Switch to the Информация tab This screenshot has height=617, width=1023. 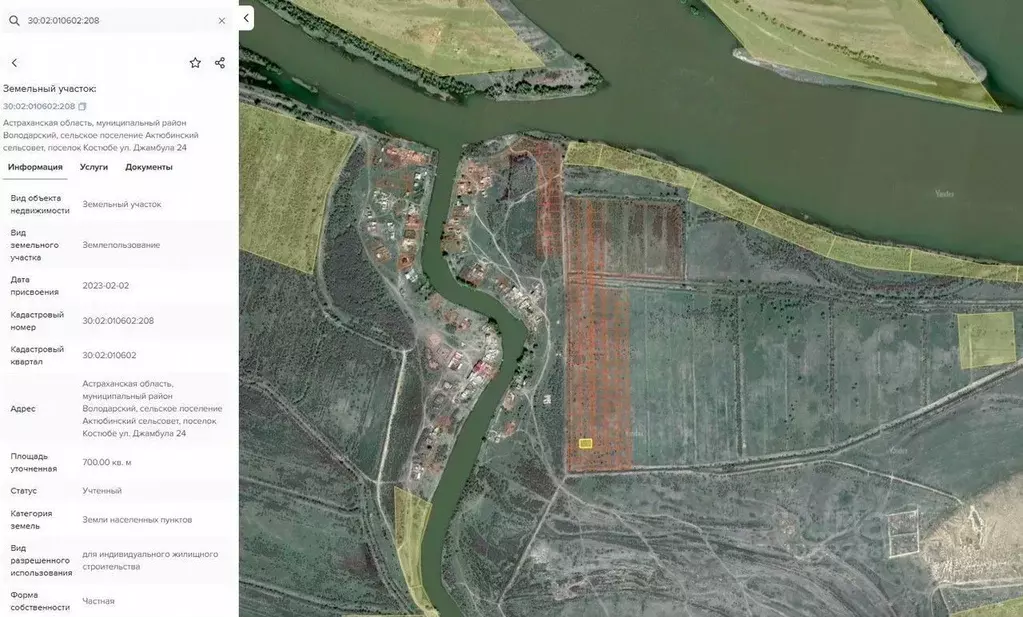(x=35, y=167)
